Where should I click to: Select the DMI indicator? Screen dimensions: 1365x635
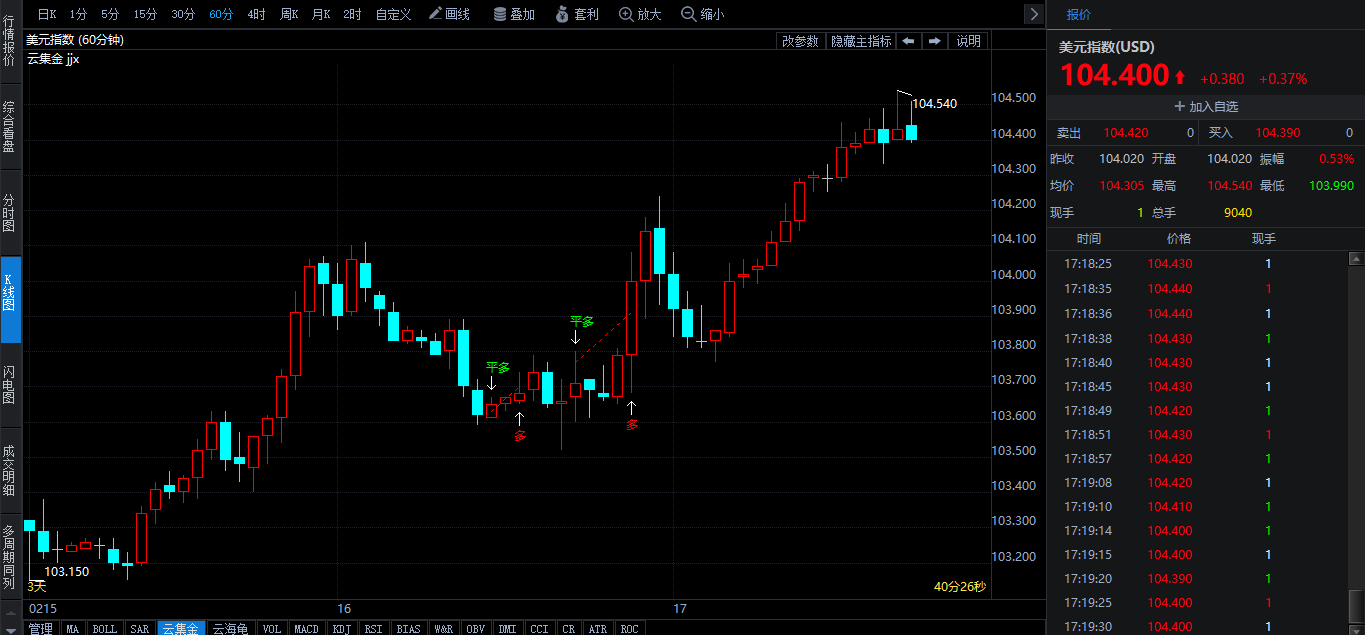(507, 628)
